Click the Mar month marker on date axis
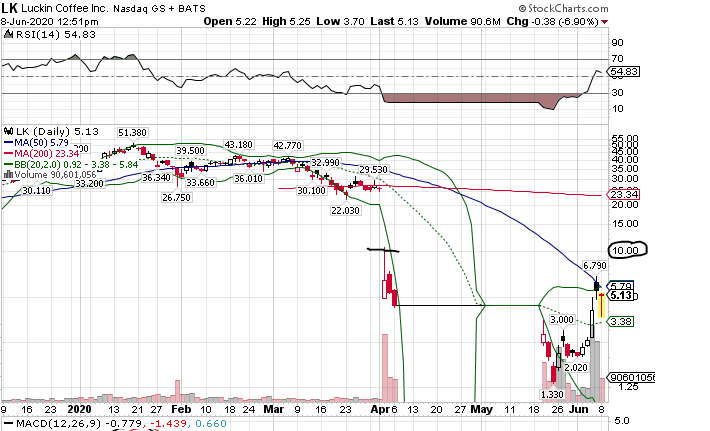 pyautogui.click(x=273, y=409)
